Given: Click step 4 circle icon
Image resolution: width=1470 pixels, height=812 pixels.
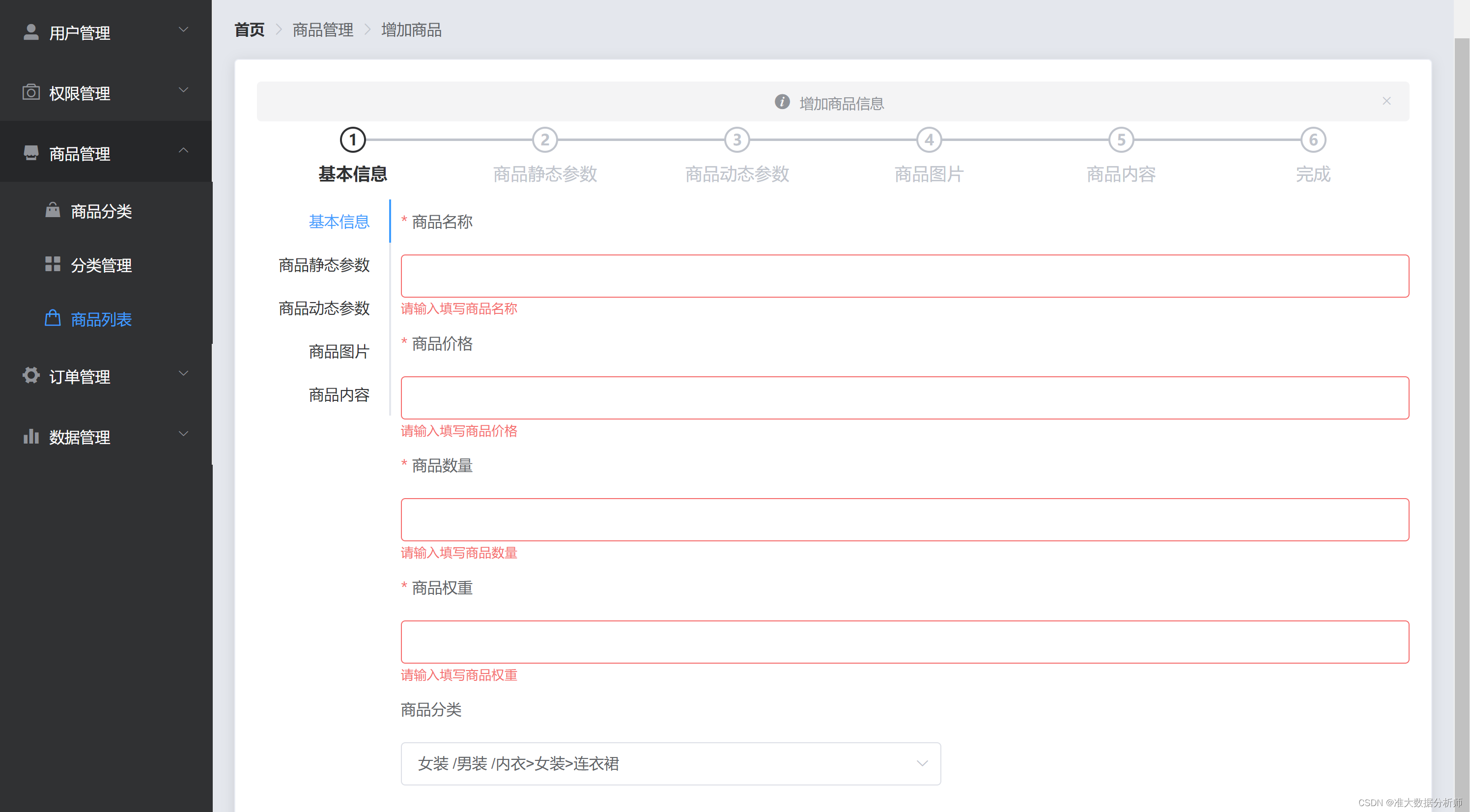Looking at the screenshot, I should (929, 140).
